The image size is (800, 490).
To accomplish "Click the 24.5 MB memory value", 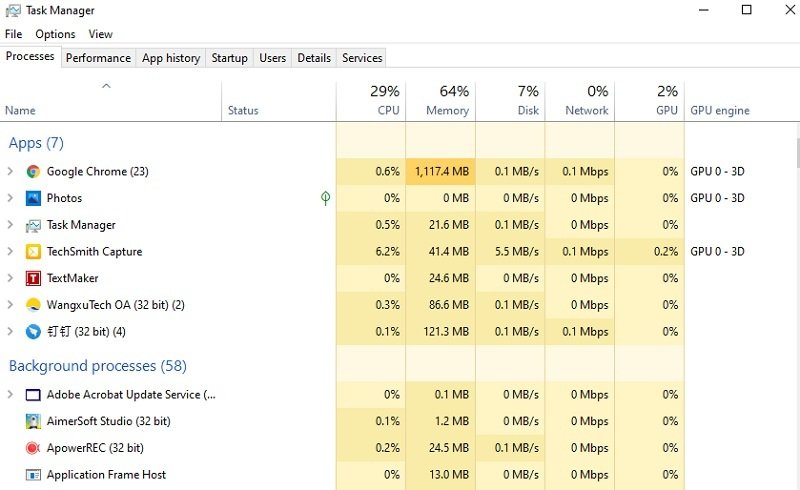I will (x=448, y=448).
